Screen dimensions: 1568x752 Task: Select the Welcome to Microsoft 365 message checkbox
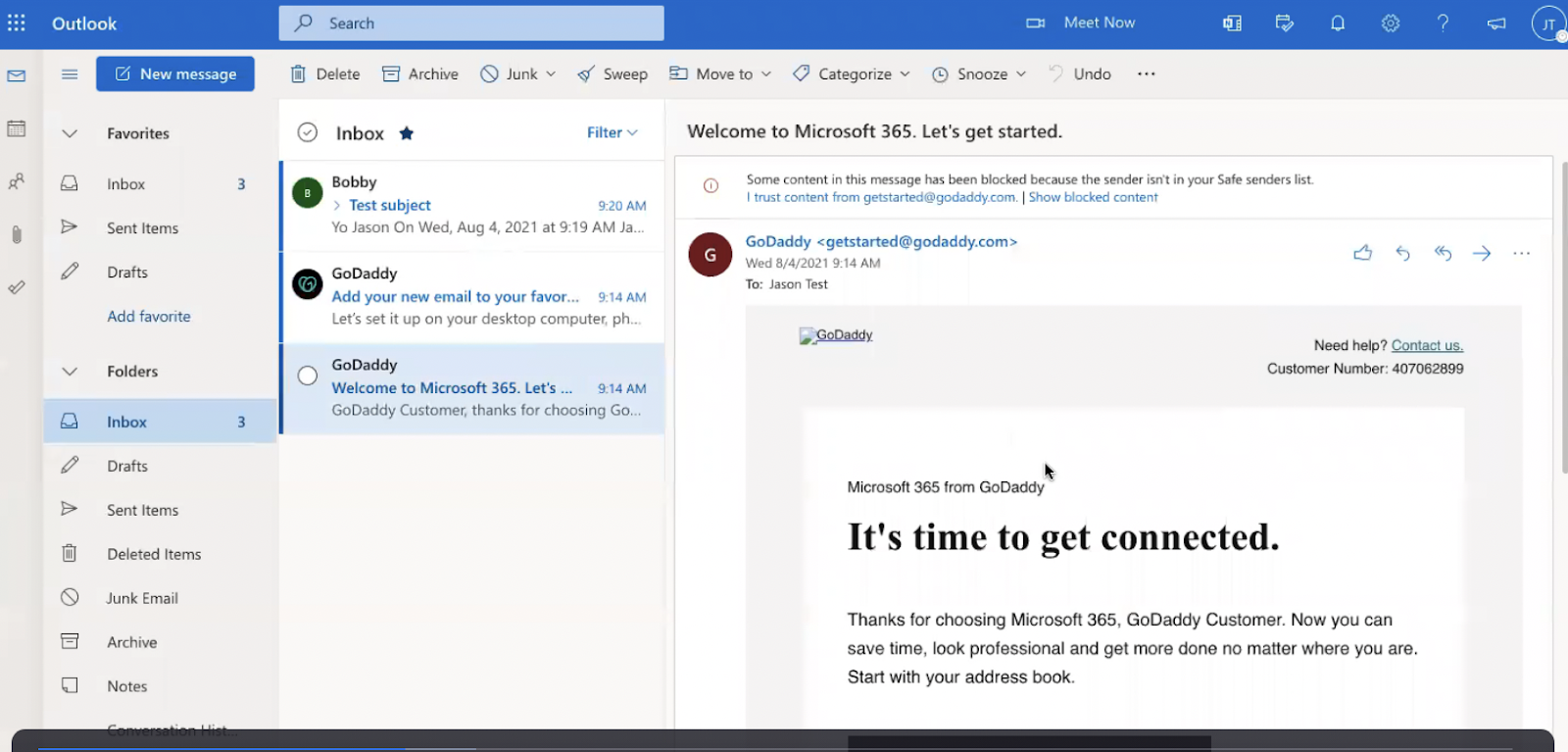point(308,376)
